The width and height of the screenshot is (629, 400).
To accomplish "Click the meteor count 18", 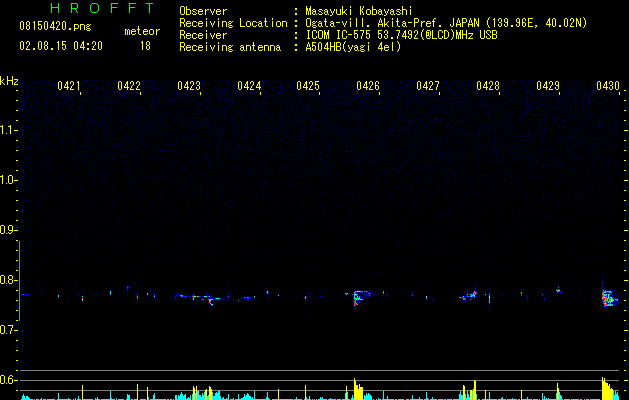I will click(145, 46).
